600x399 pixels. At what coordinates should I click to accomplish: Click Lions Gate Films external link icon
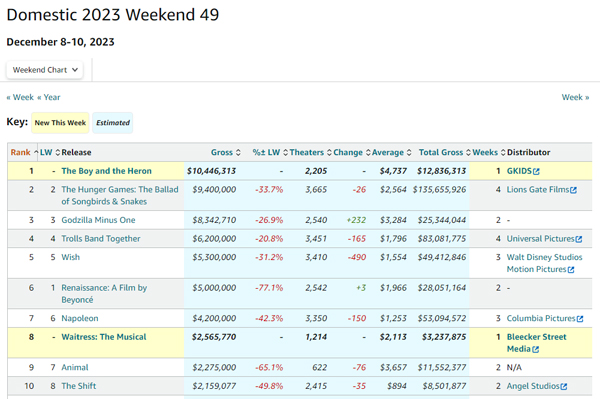point(573,190)
